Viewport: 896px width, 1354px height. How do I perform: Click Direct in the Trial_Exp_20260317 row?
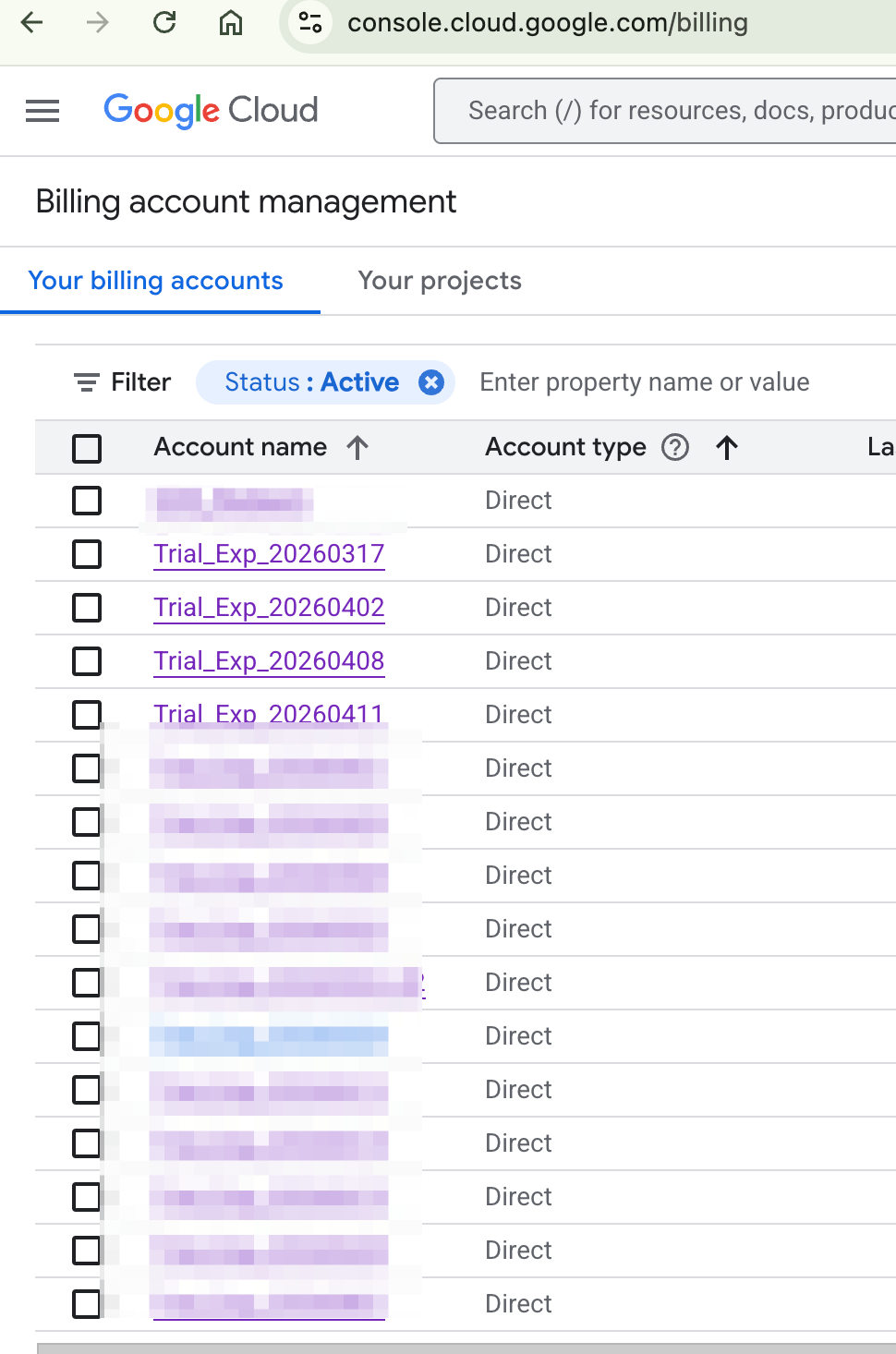point(518,554)
